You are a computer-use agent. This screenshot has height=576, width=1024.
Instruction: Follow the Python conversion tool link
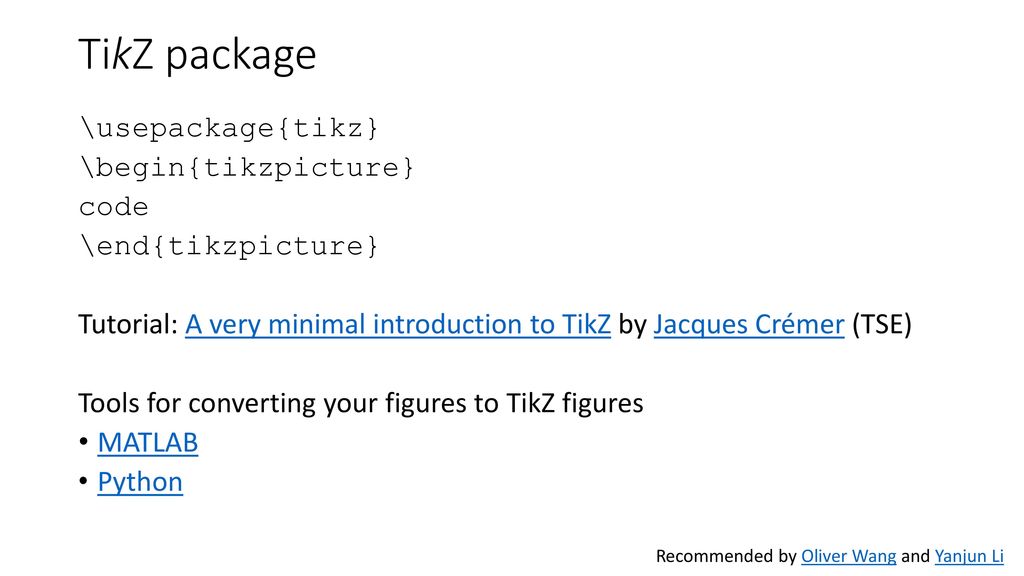(x=140, y=483)
